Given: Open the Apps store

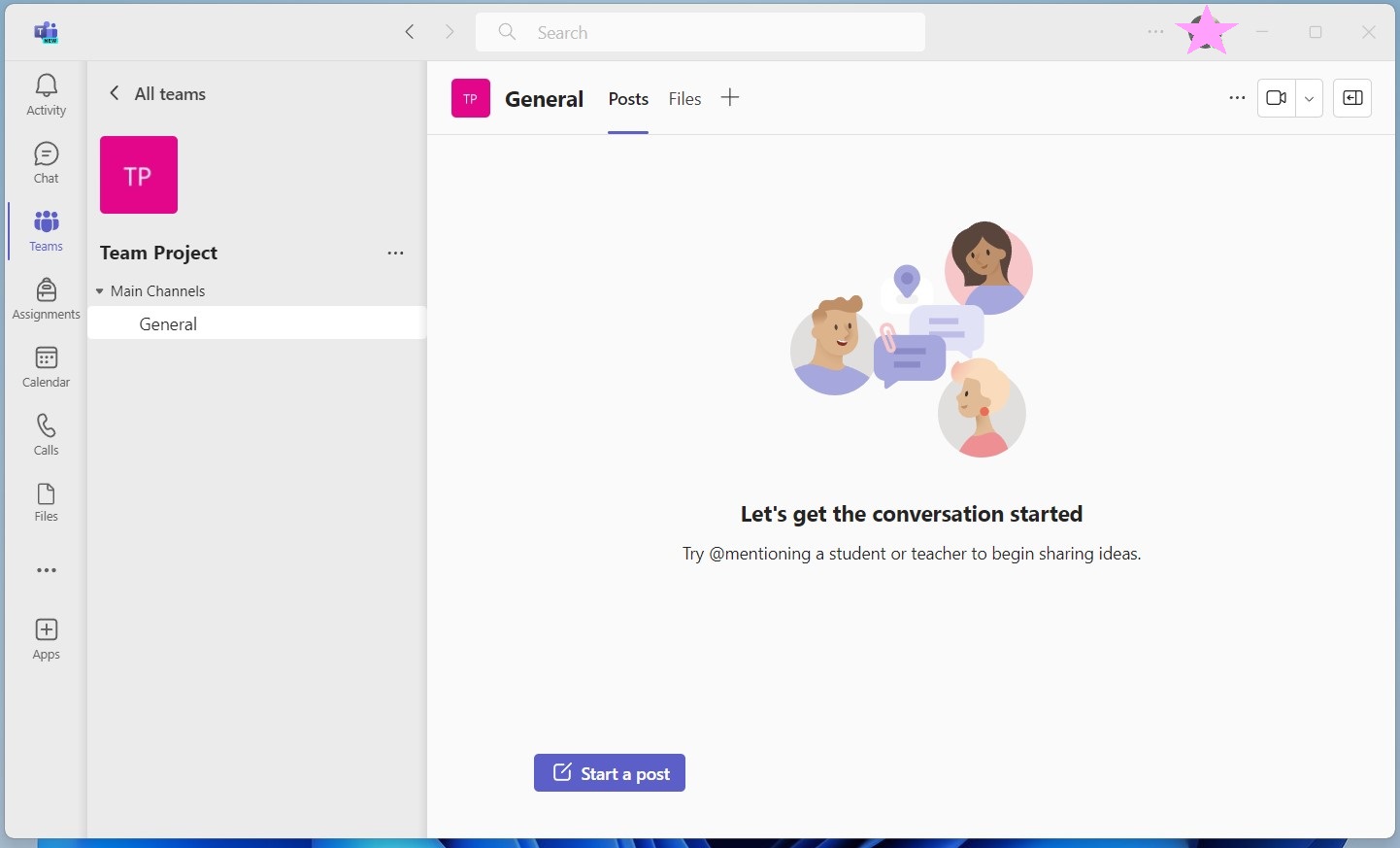Looking at the screenshot, I should pyautogui.click(x=46, y=639).
